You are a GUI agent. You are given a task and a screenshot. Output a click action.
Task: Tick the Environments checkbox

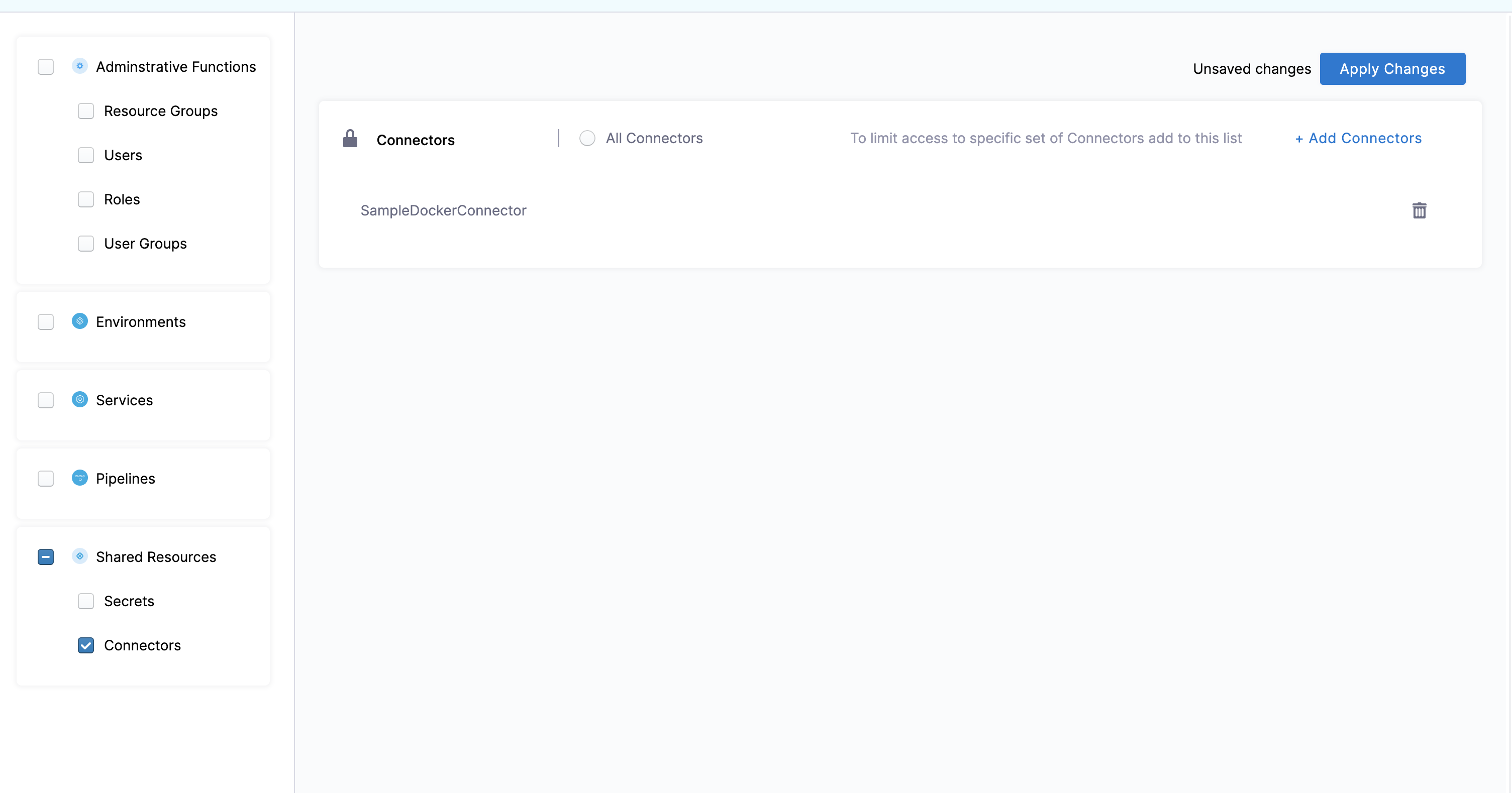coord(46,322)
